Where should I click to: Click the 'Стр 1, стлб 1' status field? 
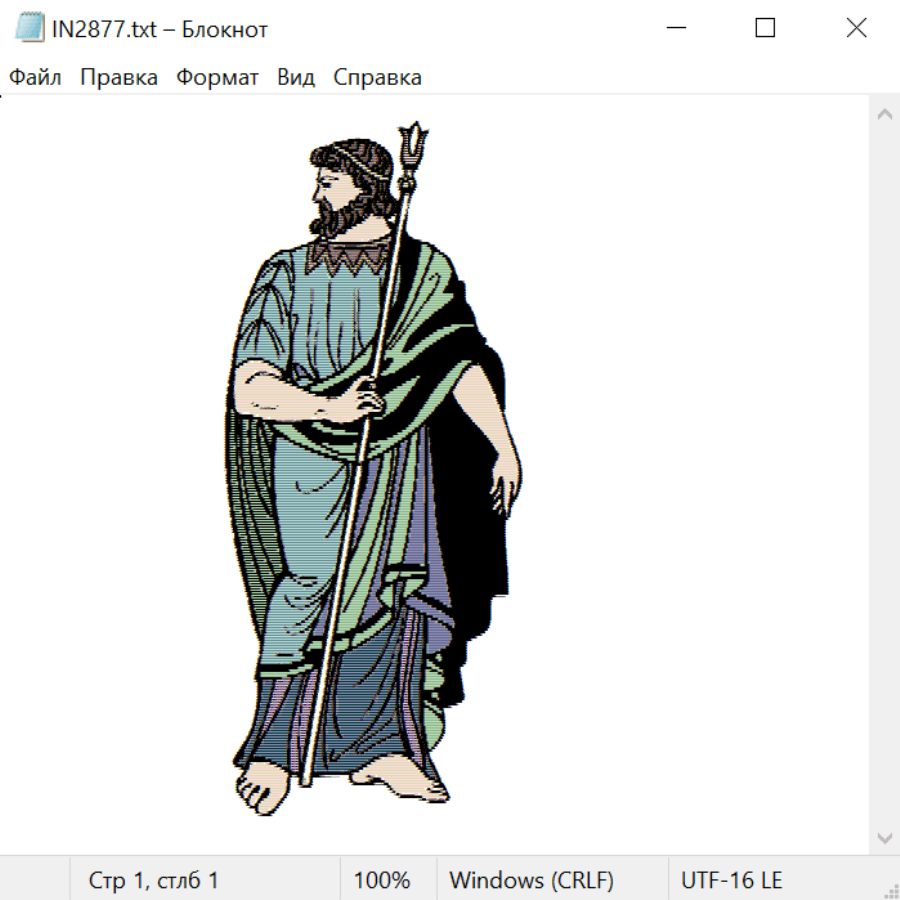click(154, 881)
